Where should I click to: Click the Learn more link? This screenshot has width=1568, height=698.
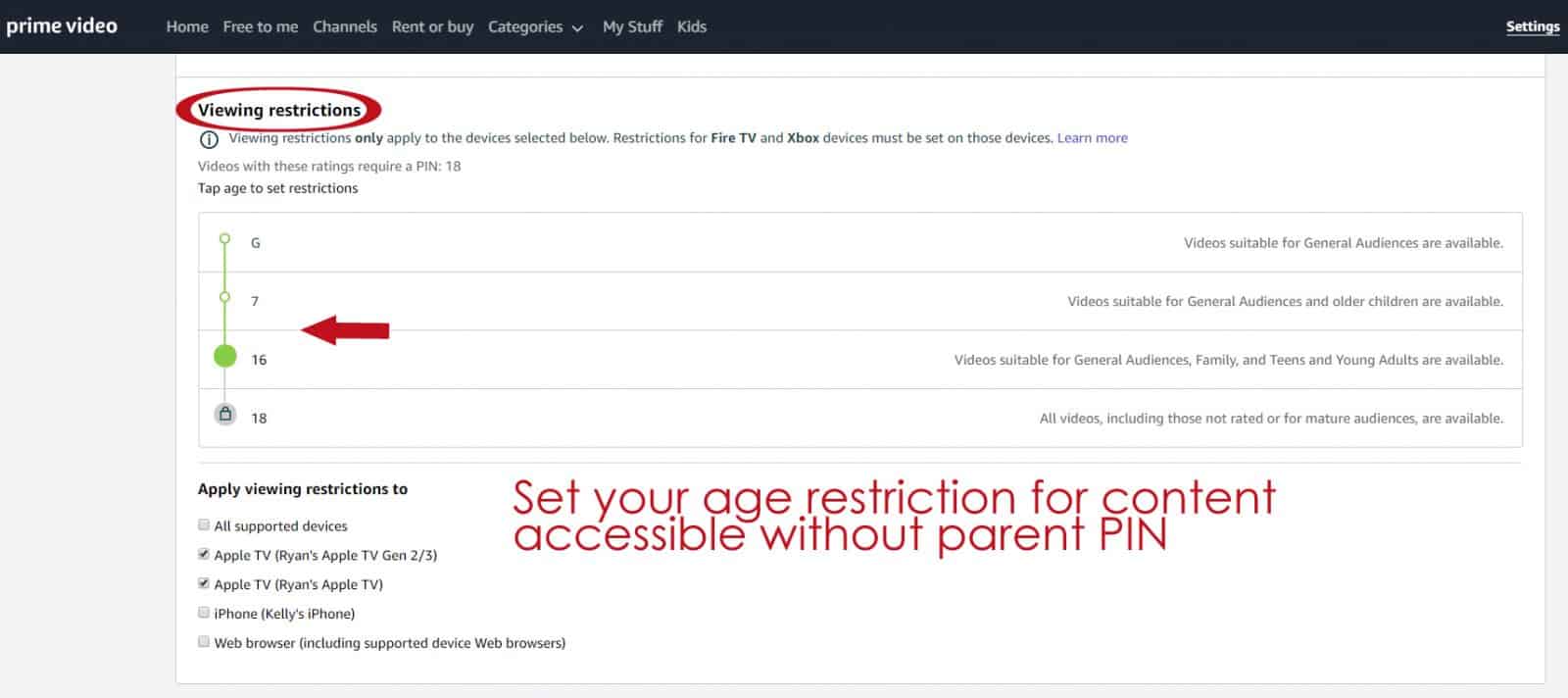pyautogui.click(x=1092, y=138)
